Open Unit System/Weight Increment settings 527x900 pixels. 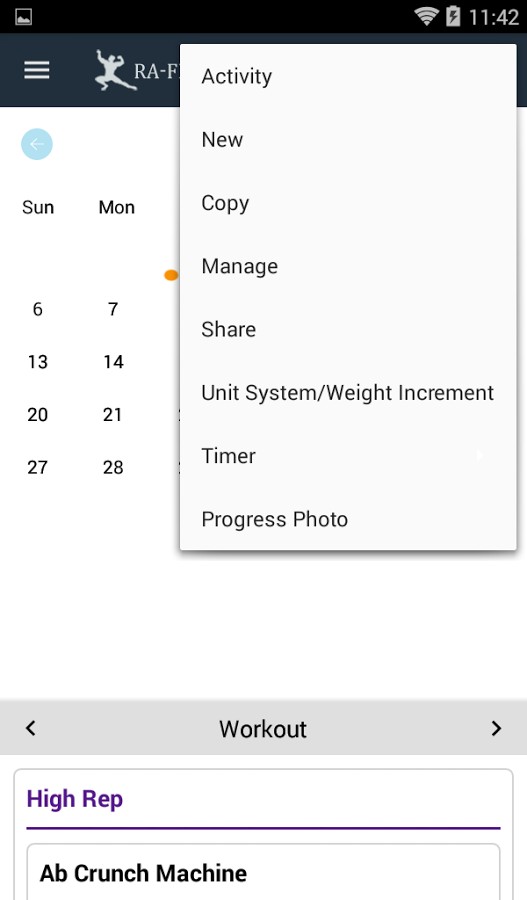click(348, 393)
